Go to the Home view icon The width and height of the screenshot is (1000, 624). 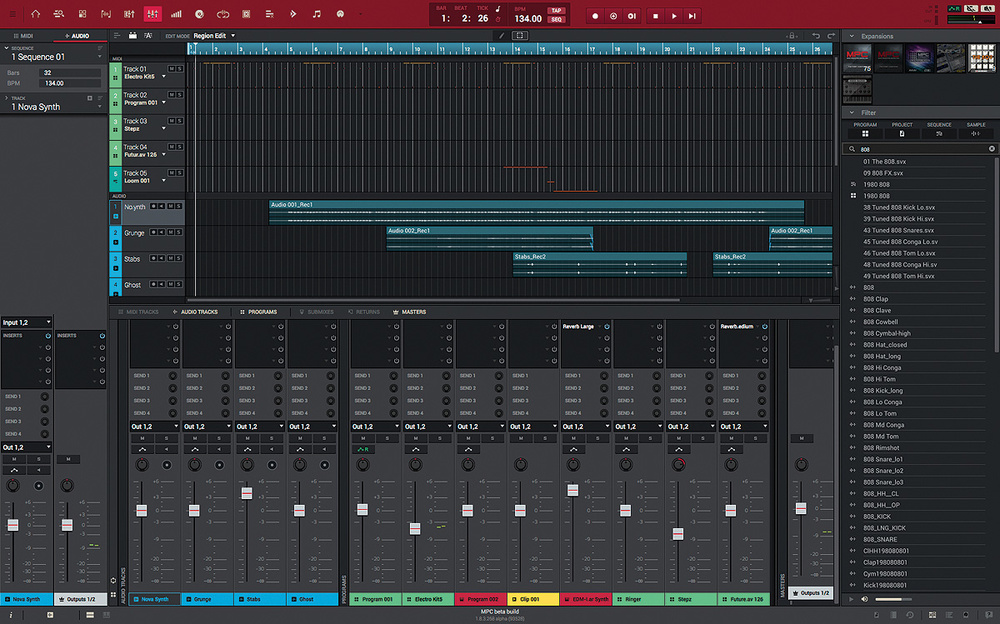click(36, 14)
